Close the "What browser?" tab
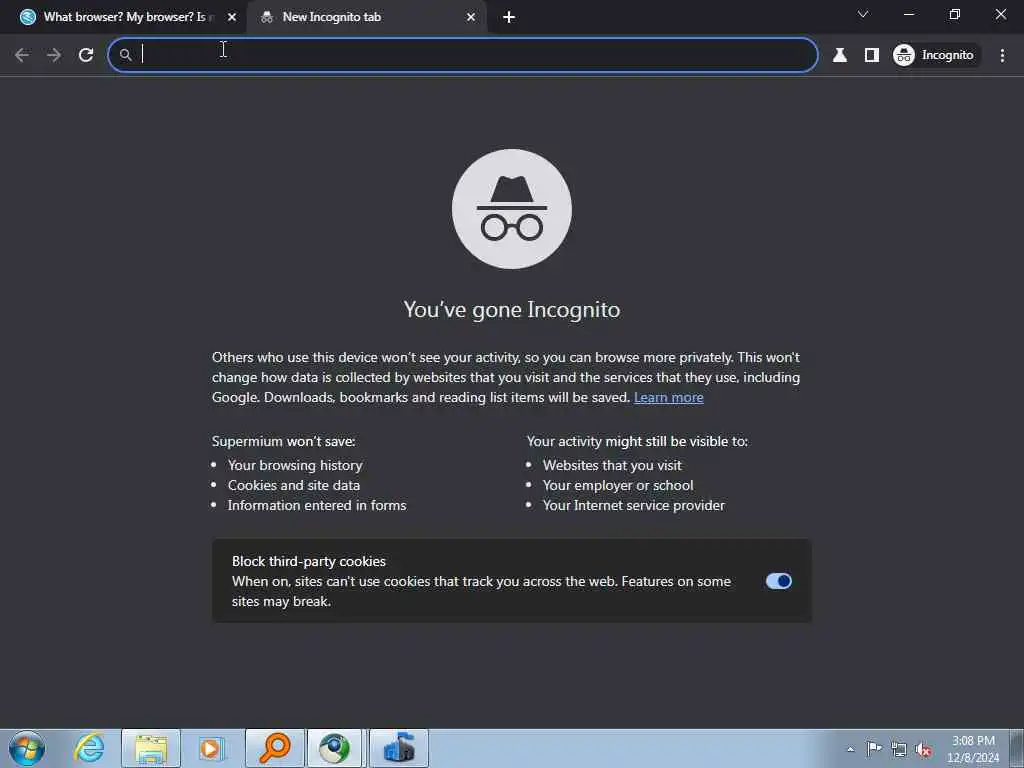Image resolution: width=1024 pixels, height=768 pixels. [232, 17]
